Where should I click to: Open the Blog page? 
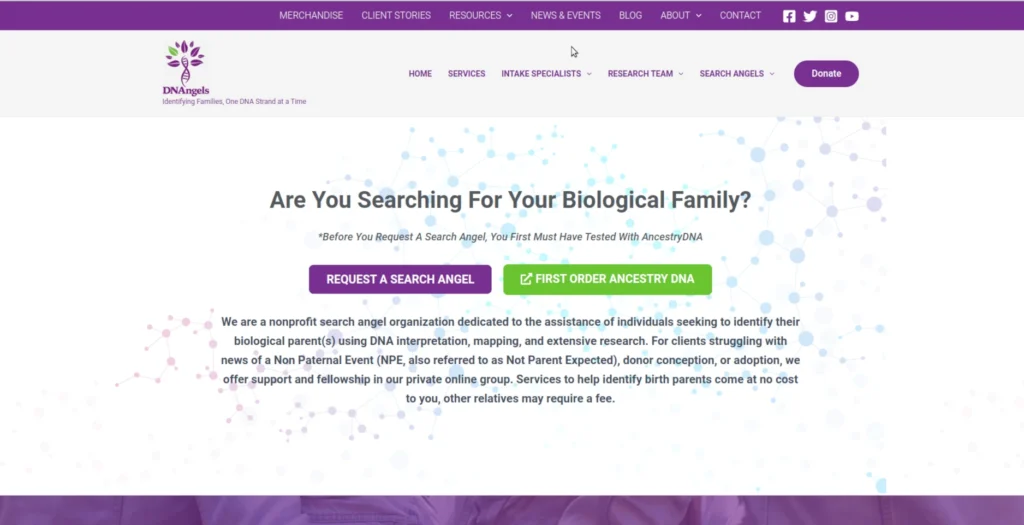coord(630,16)
